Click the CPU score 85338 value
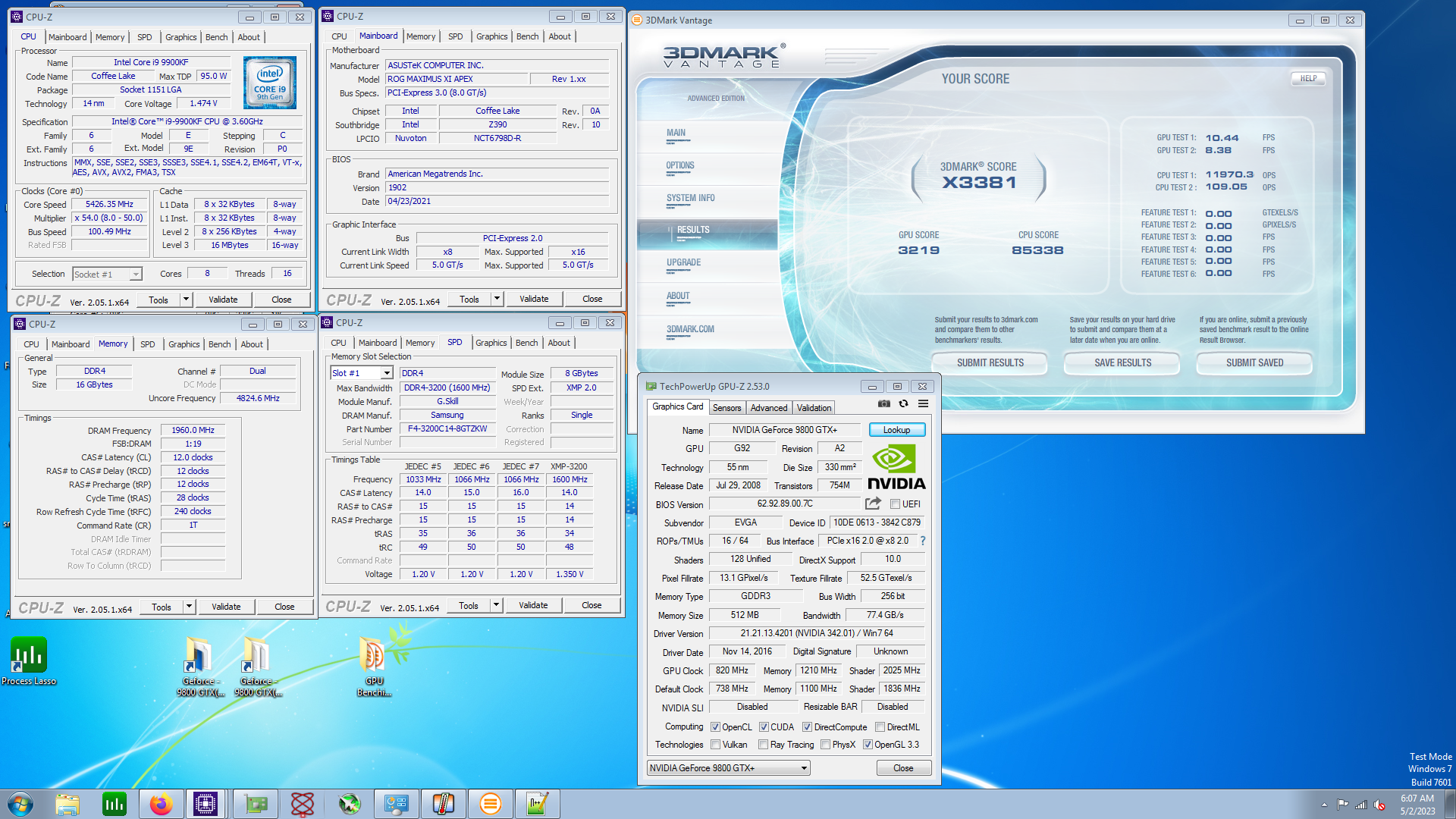Screen dimensions: 1456x819 (1037, 250)
